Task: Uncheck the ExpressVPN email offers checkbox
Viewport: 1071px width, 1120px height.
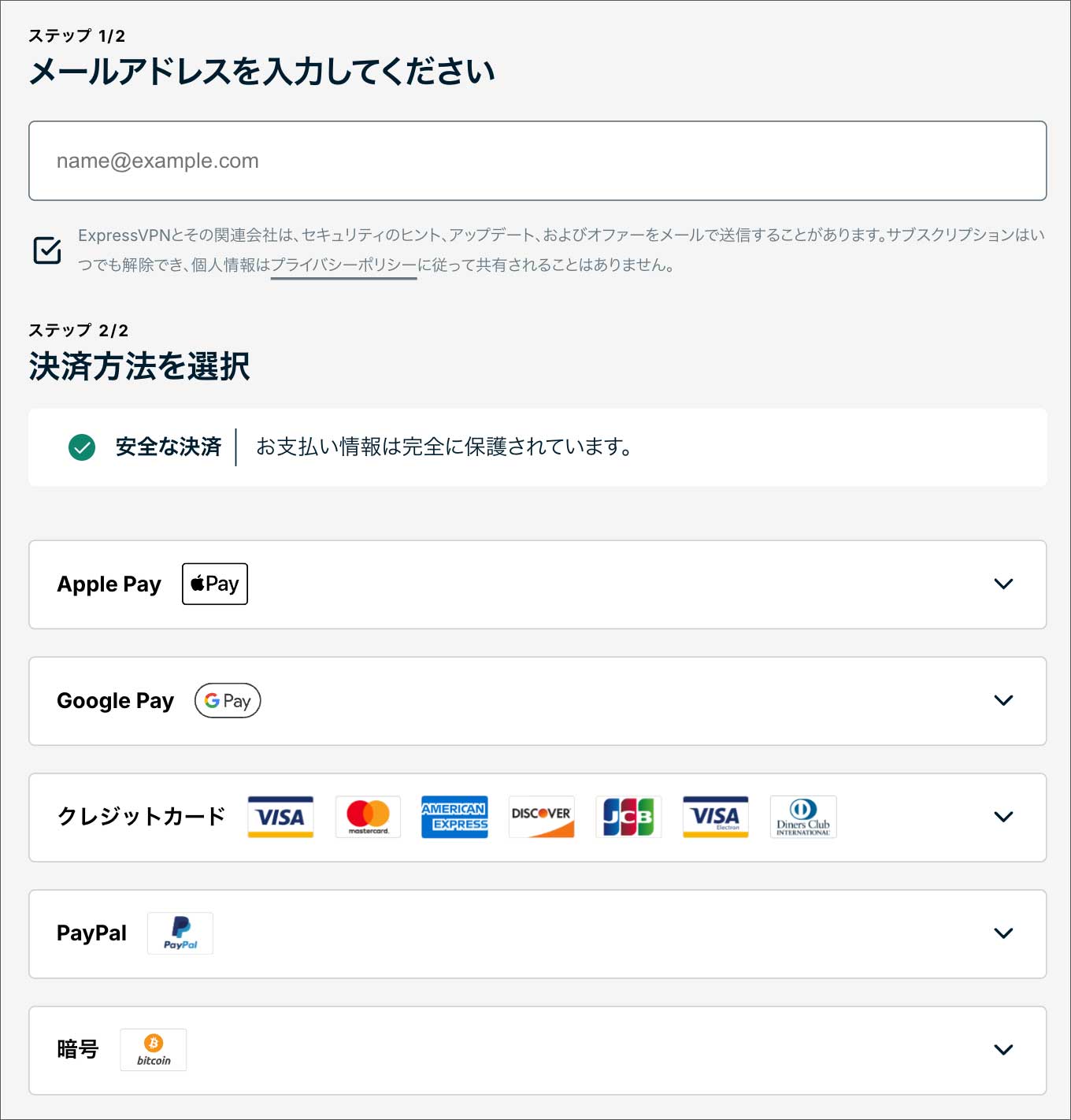Action: [x=47, y=250]
